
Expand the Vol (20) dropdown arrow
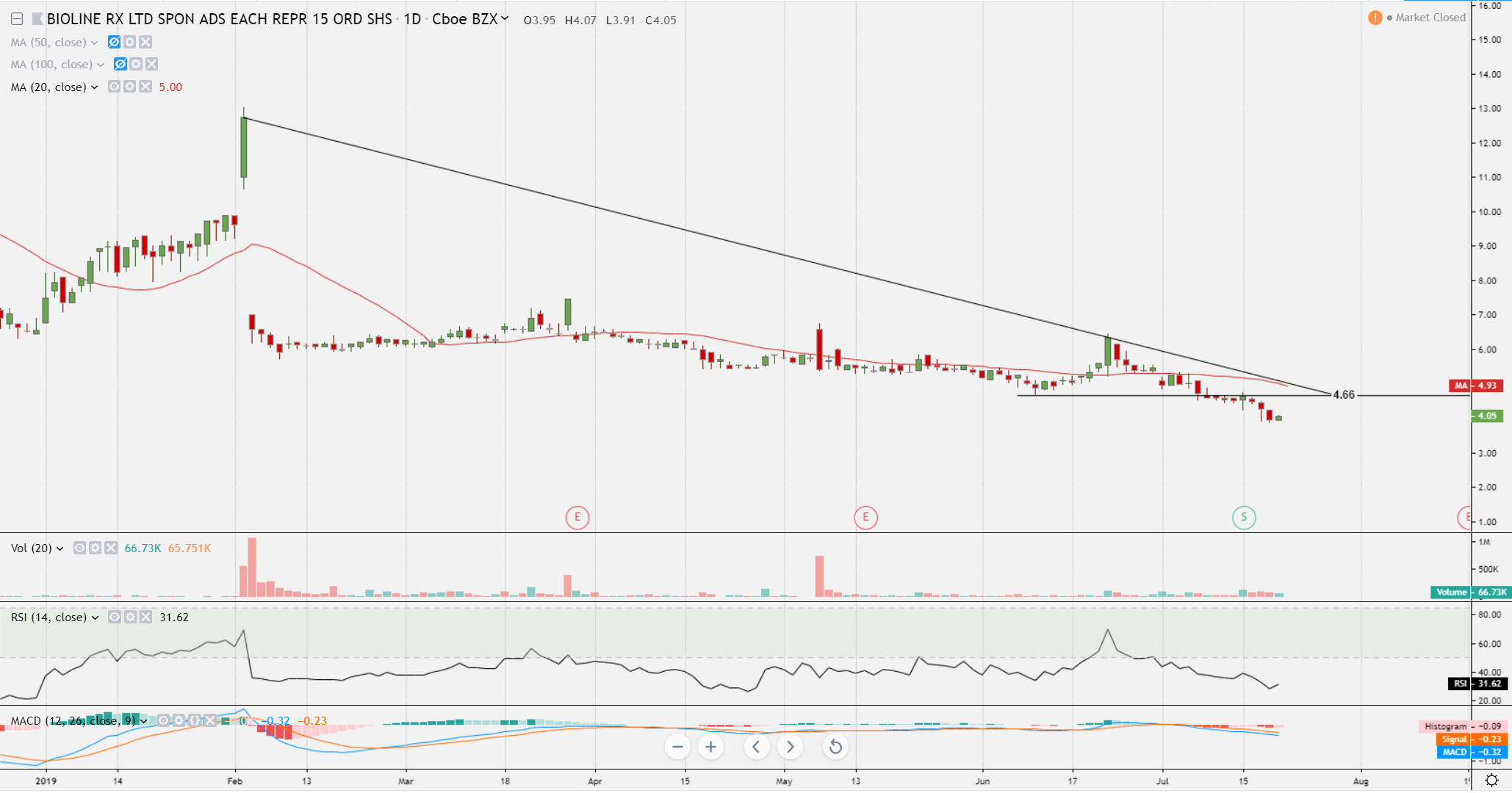click(60, 549)
